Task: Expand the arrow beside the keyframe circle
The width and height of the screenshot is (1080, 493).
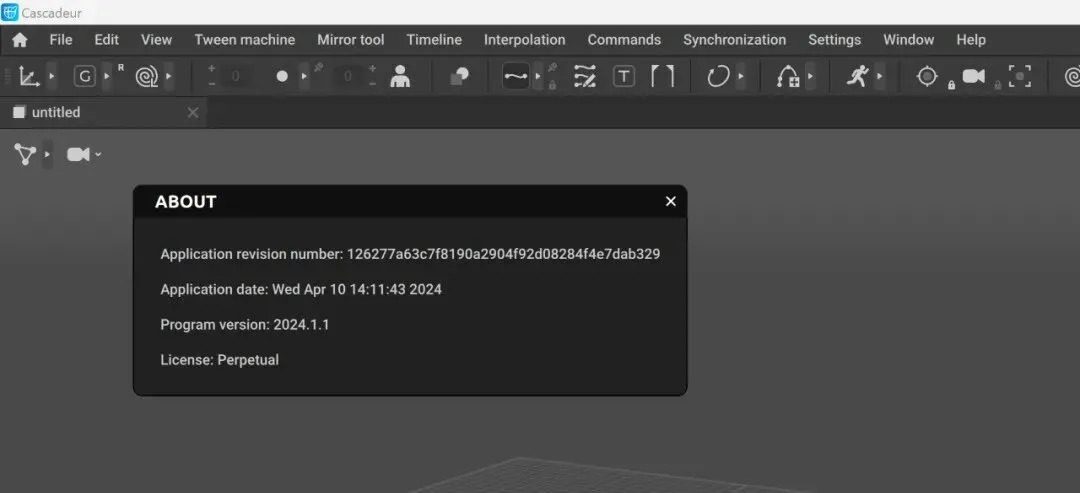Action: coord(304,76)
